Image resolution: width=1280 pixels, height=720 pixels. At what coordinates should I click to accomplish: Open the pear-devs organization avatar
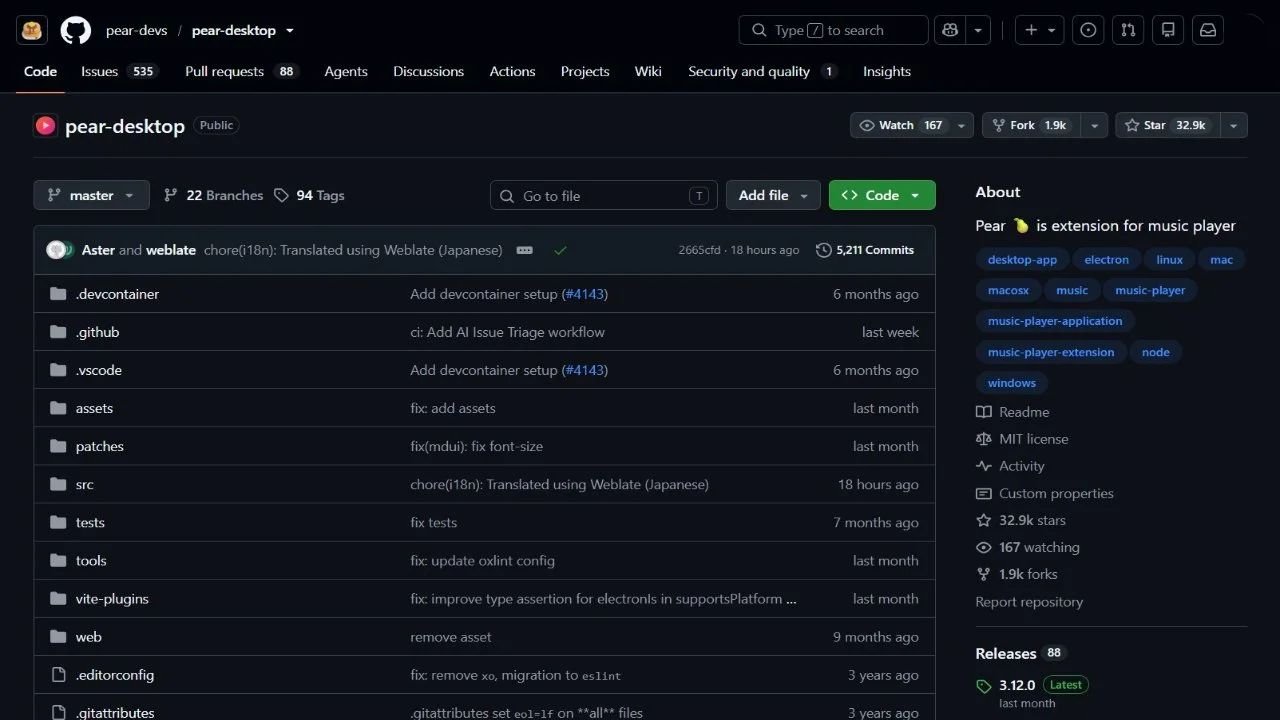32,30
